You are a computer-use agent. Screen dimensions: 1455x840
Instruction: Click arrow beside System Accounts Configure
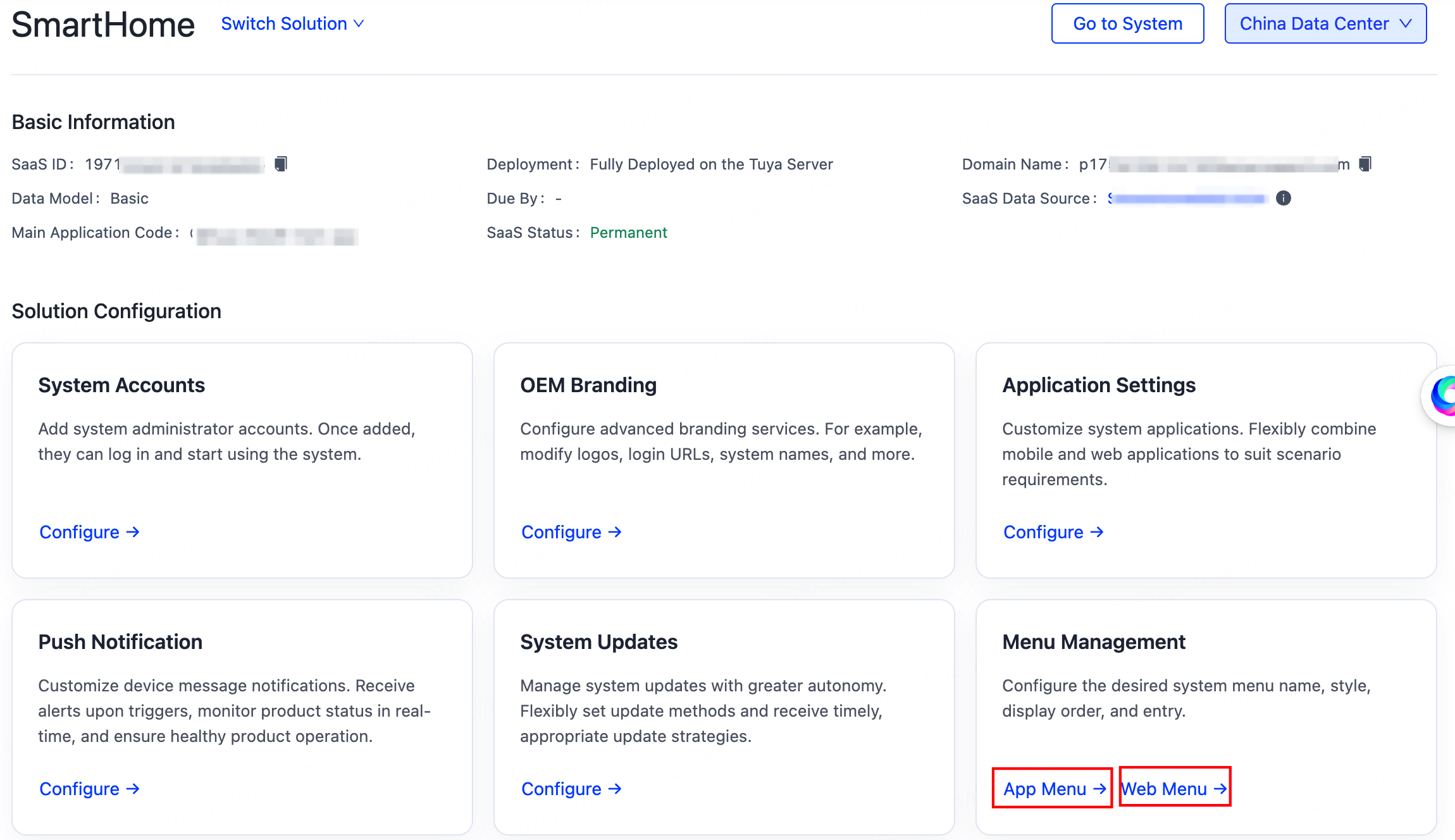pos(133,532)
